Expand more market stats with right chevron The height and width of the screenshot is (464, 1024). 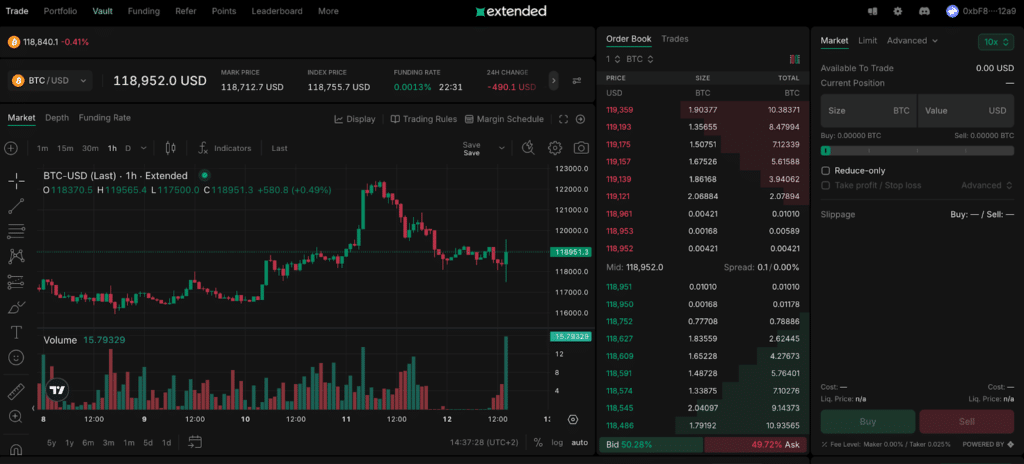coord(554,80)
